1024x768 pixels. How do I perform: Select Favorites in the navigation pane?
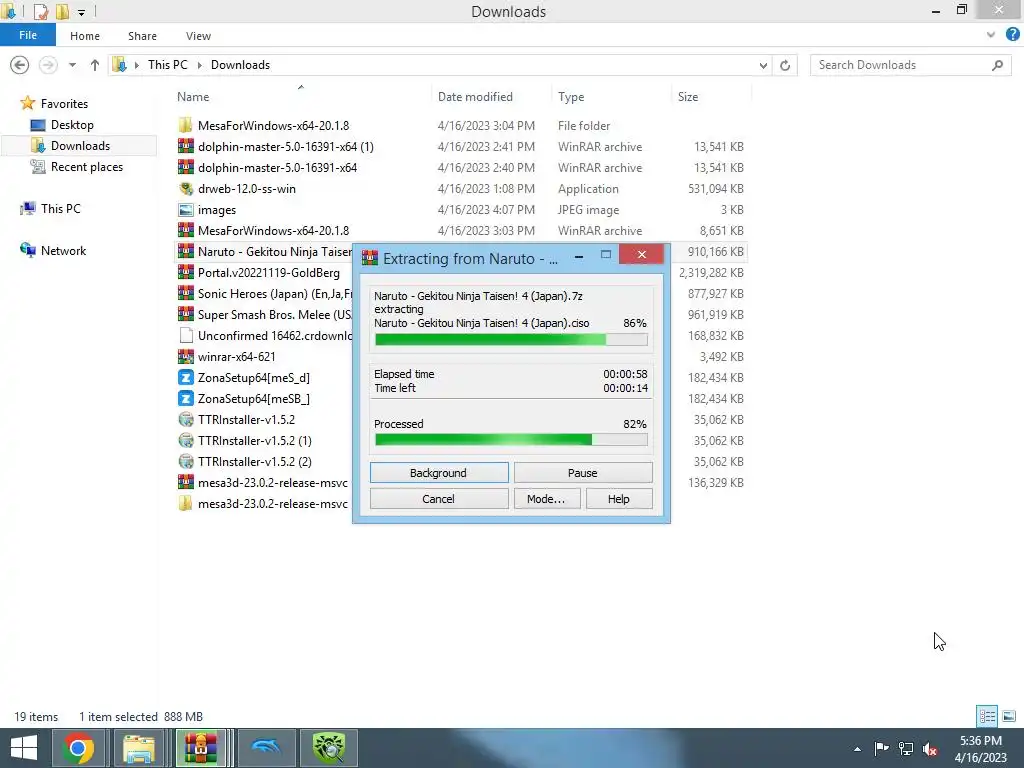click(64, 104)
